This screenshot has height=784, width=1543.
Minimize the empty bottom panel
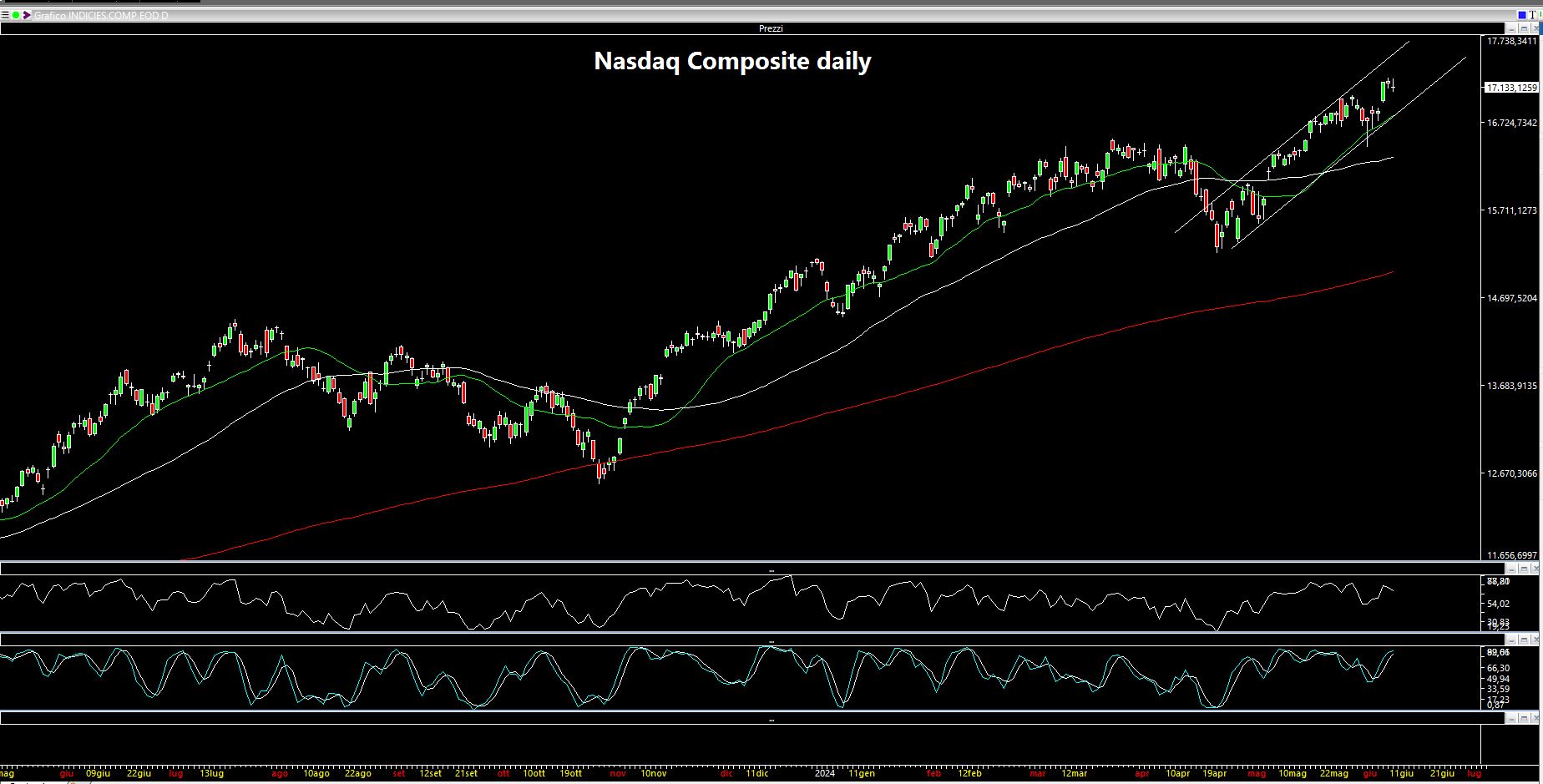tap(1511, 717)
